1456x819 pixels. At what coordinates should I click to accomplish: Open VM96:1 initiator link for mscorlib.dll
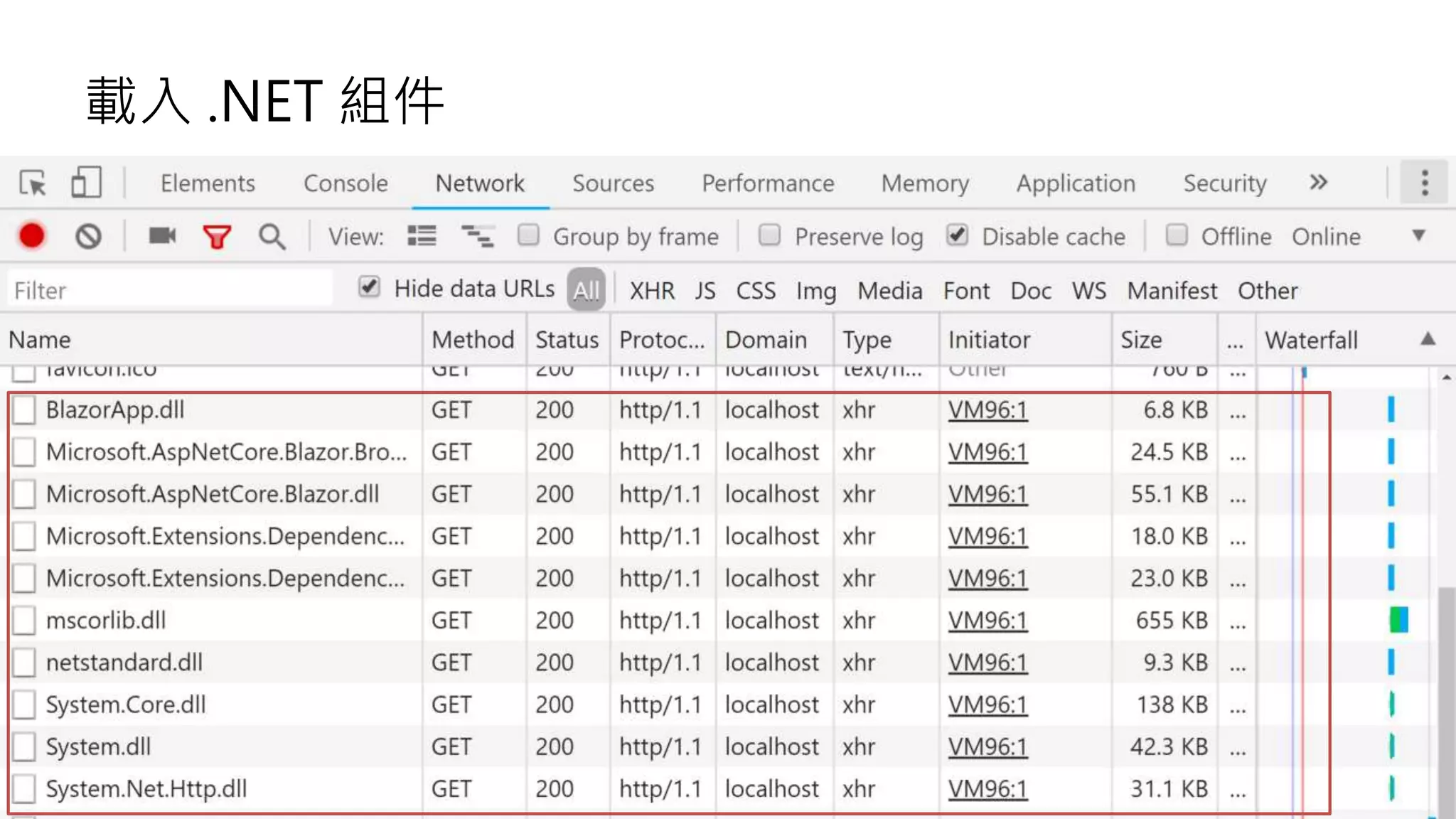pos(987,621)
